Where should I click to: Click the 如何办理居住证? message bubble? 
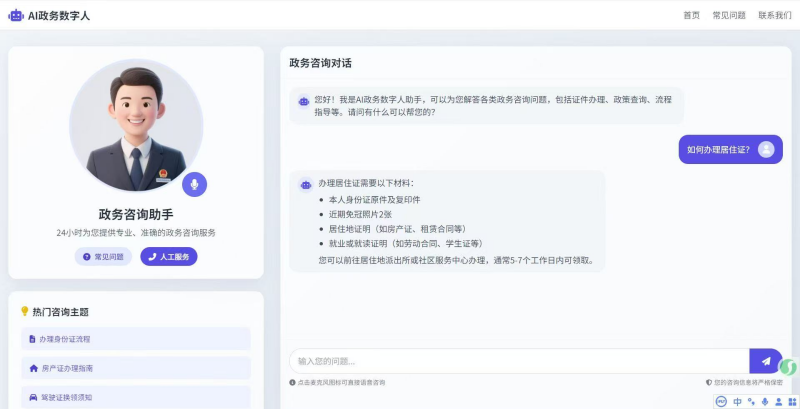731,149
